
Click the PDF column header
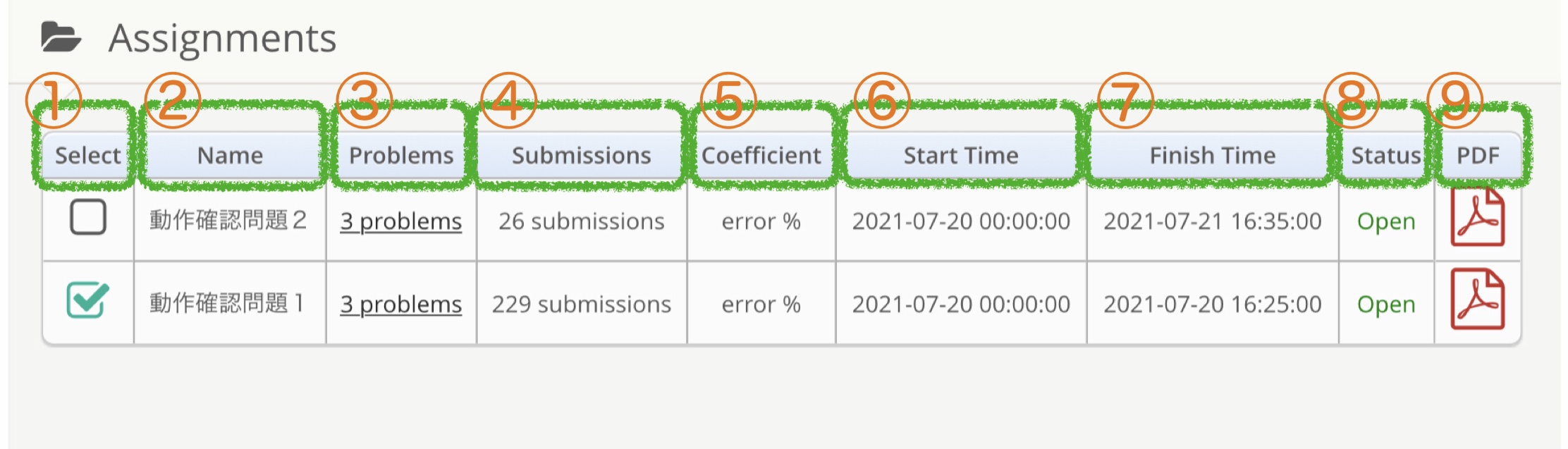[x=1478, y=155]
